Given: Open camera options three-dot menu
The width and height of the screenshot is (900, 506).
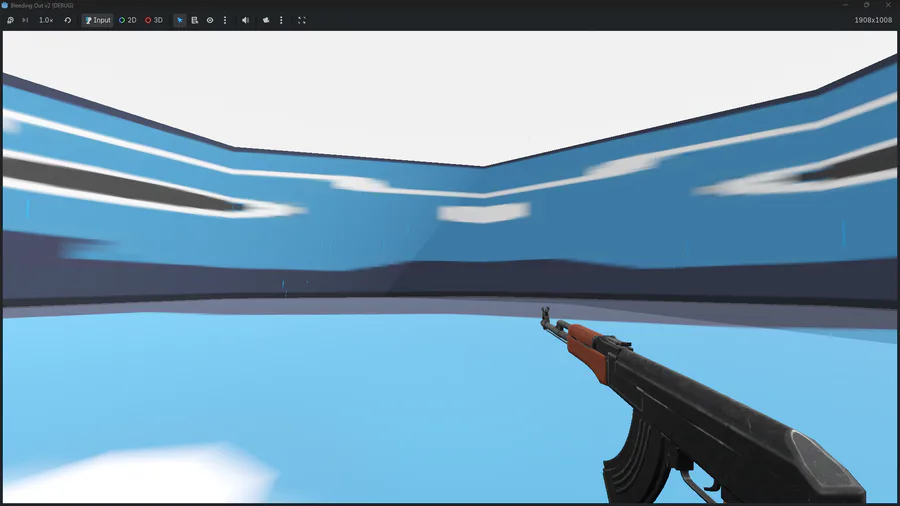Looking at the screenshot, I should [281, 20].
